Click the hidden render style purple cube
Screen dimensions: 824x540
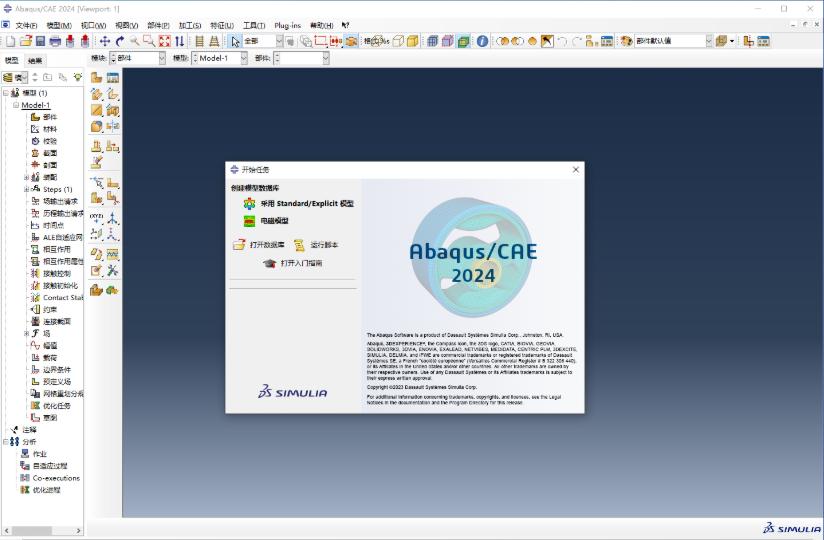click(x=448, y=41)
